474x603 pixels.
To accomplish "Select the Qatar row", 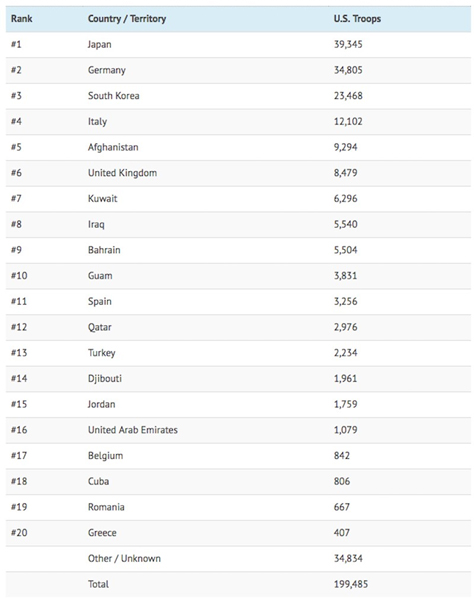I will point(238,327).
